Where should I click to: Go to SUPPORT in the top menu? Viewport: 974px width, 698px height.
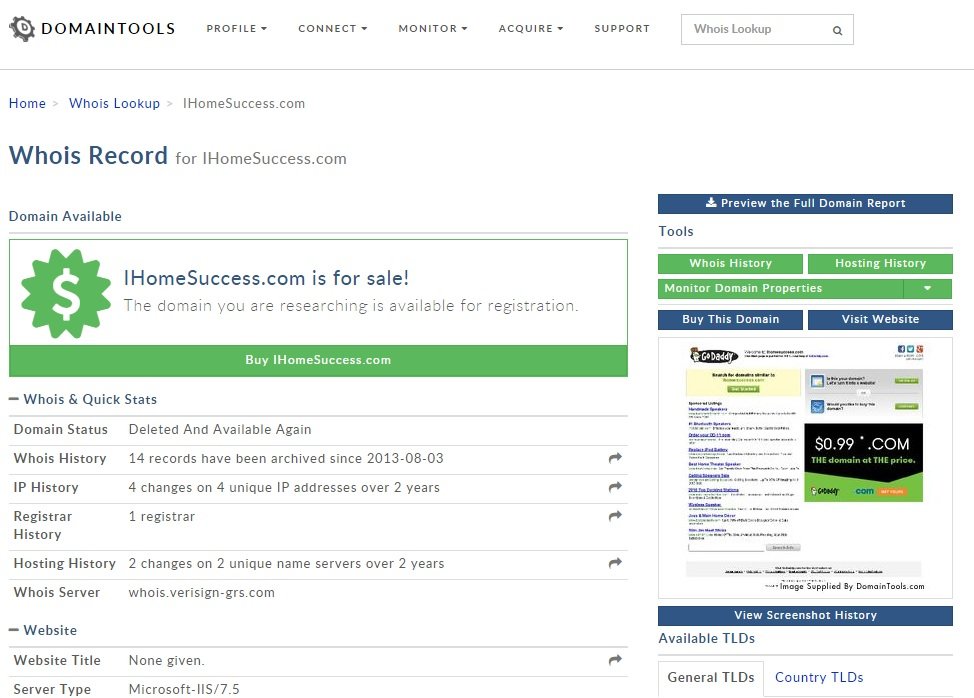pos(622,29)
